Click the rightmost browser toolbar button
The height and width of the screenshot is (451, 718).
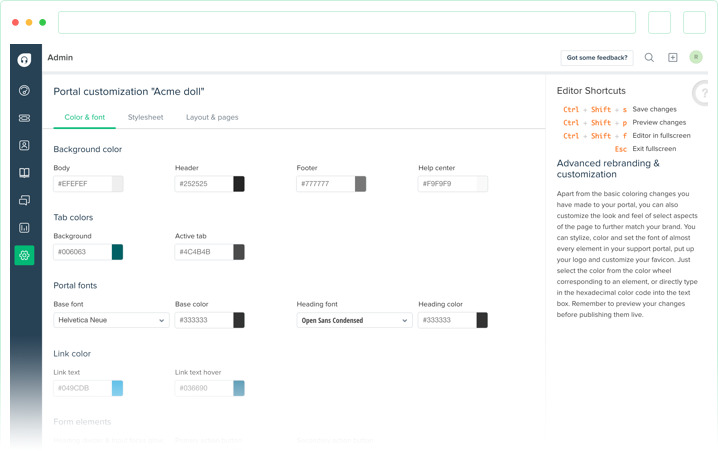point(694,22)
